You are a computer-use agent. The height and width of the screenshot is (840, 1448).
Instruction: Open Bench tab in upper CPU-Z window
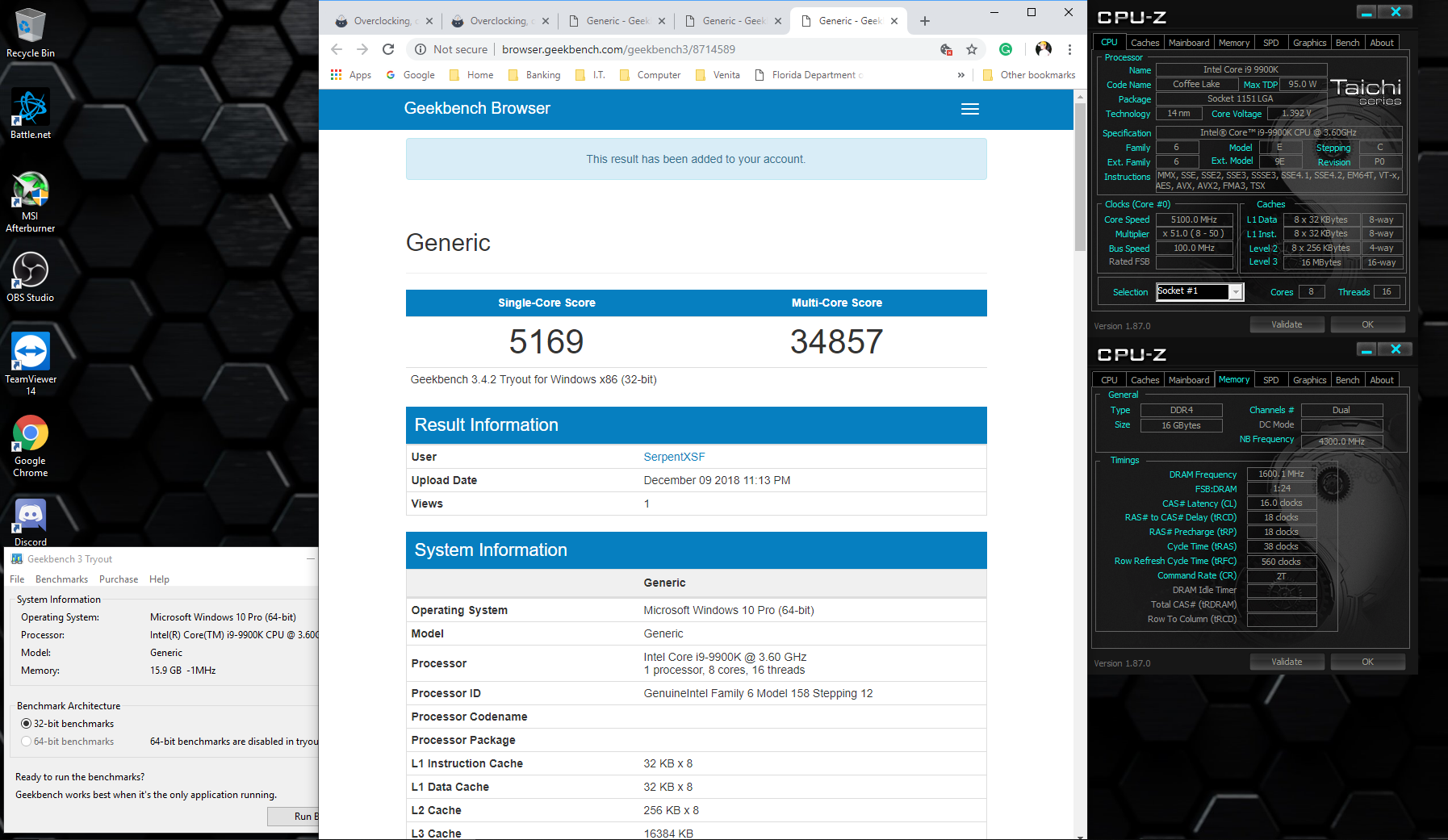click(1347, 43)
